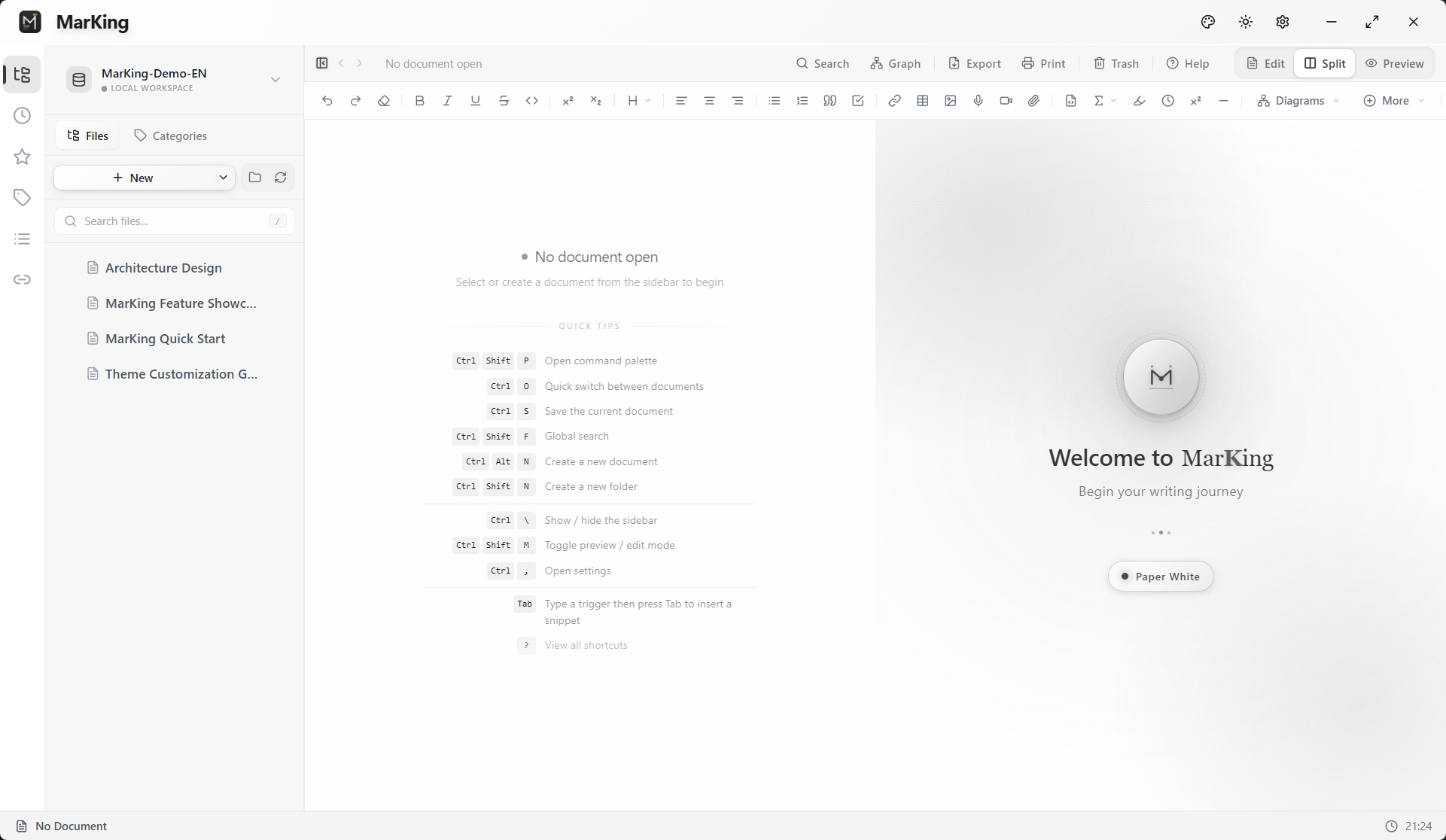Open Help
This screenshot has height=840, width=1446.
(x=1188, y=63)
